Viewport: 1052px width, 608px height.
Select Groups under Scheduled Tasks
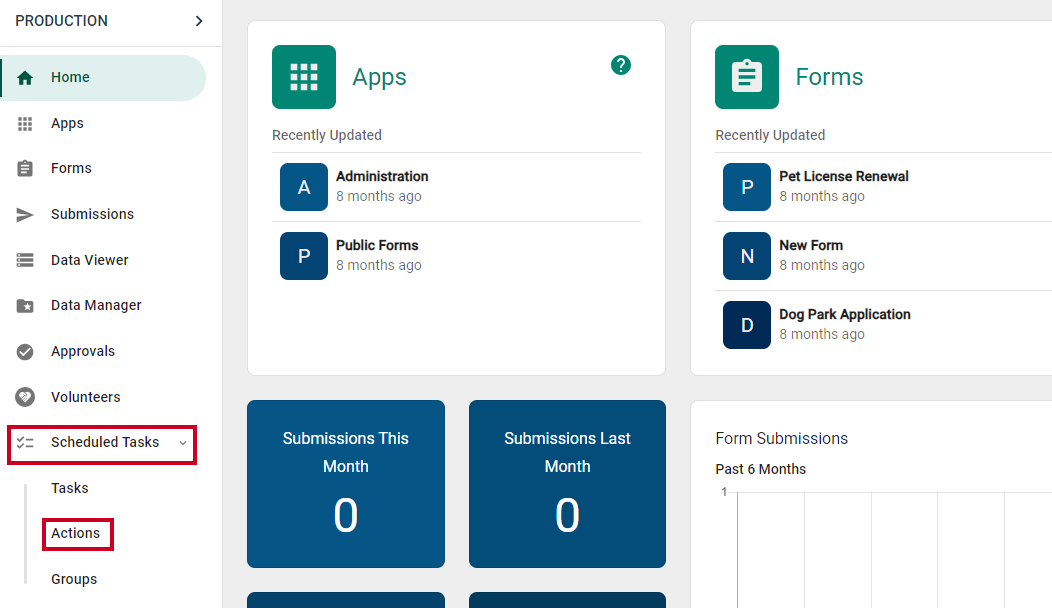74,579
